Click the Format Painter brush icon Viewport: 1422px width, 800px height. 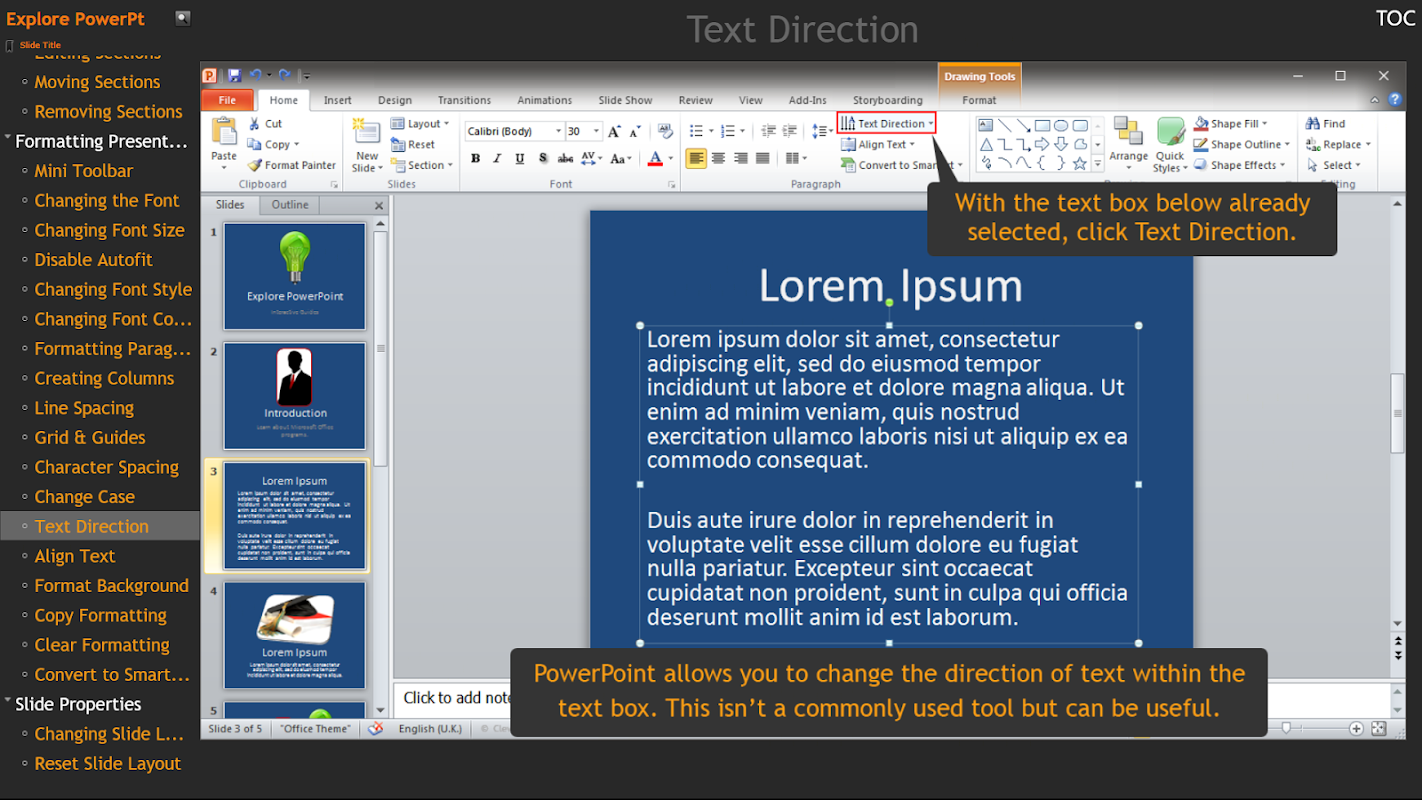[x=255, y=165]
